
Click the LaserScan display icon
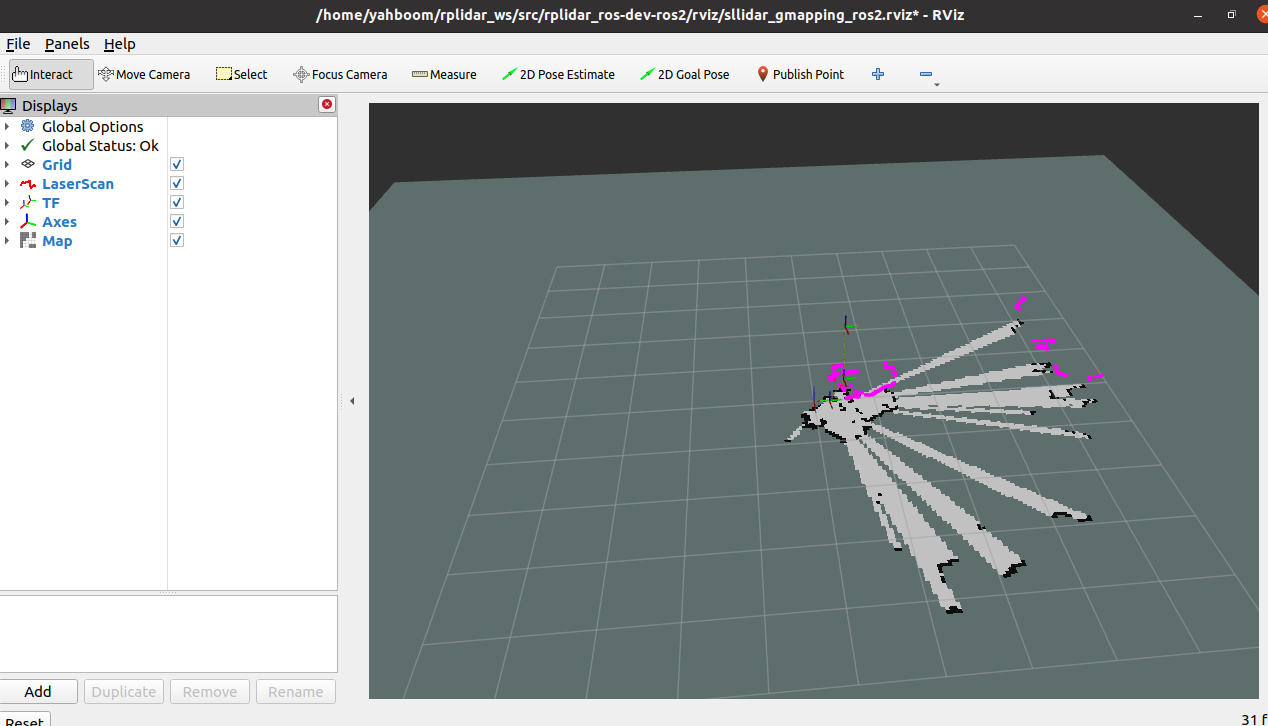(x=27, y=183)
